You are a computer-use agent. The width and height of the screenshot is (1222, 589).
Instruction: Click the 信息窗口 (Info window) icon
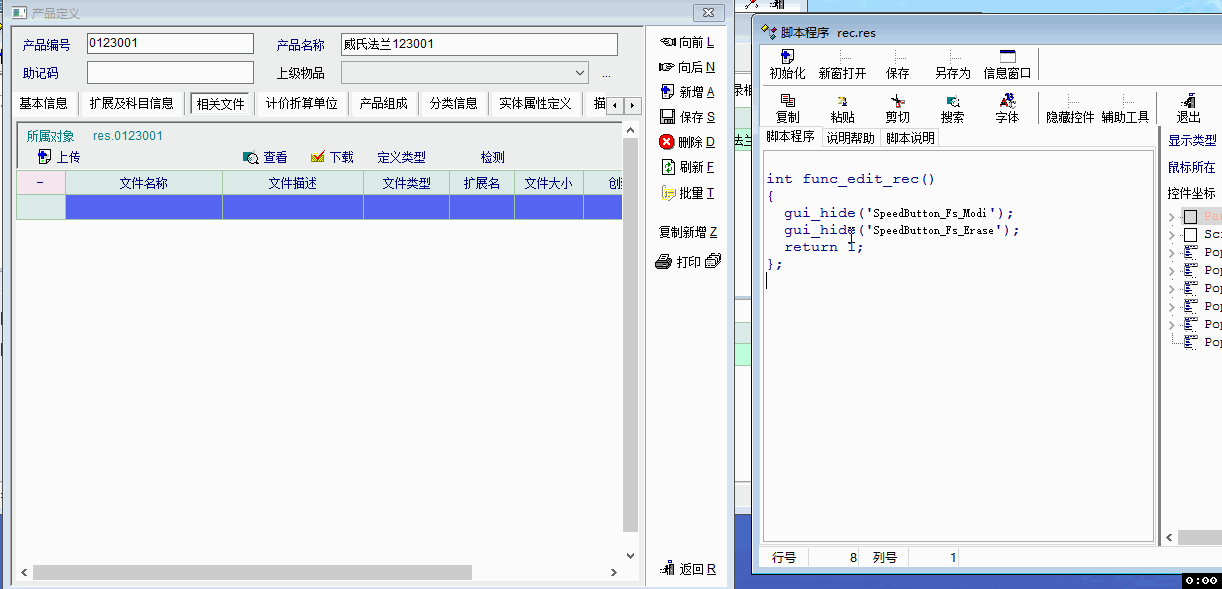[1007, 58]
